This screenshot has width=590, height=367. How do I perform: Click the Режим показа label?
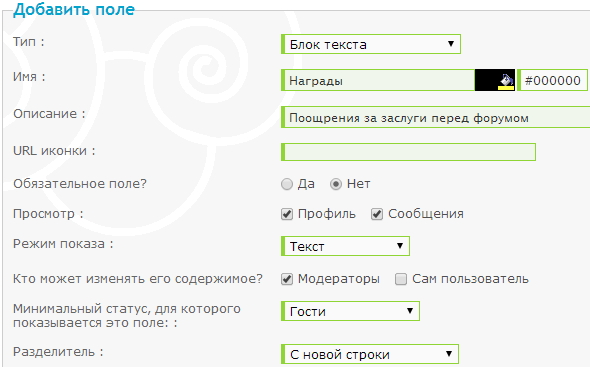63,244
